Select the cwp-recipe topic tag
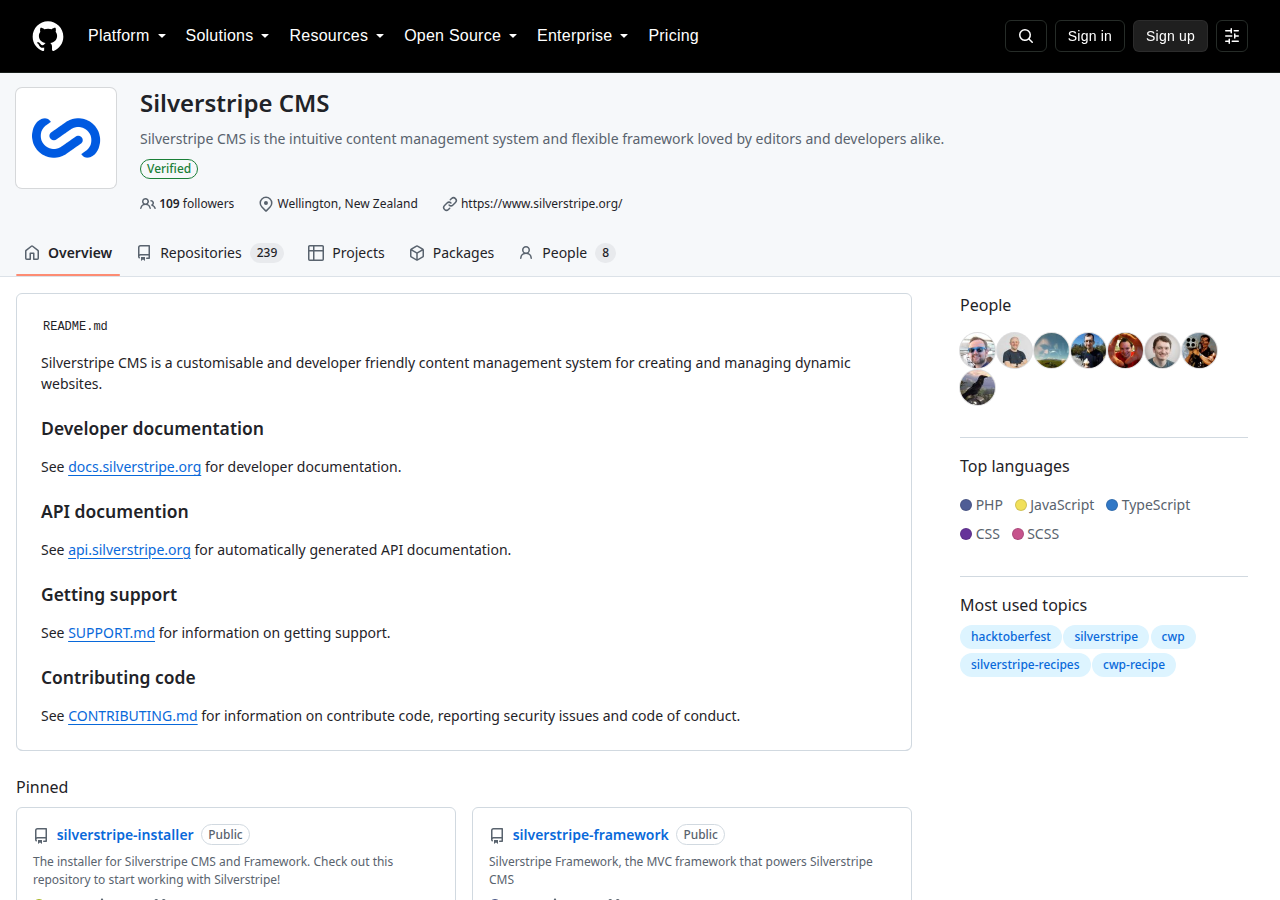Screen dimensions: 1280x900 tap(1134, 665)
